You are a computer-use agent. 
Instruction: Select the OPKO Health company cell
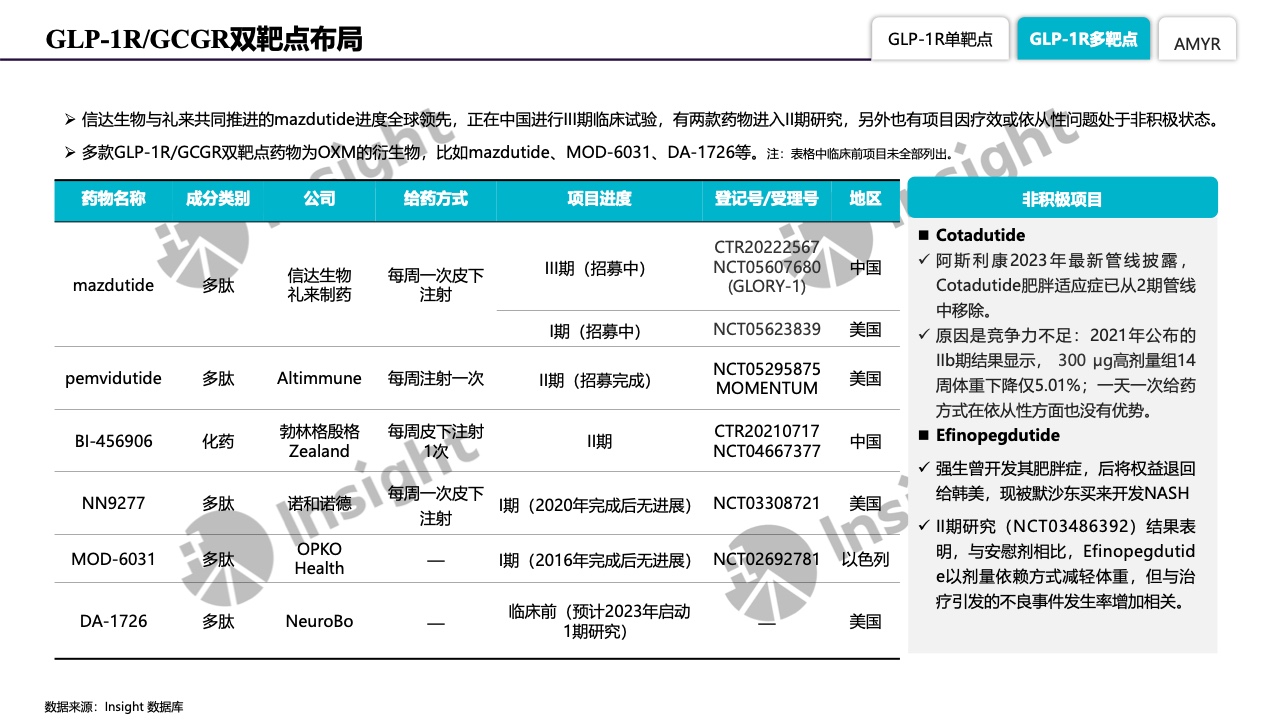tap(320, 558)
